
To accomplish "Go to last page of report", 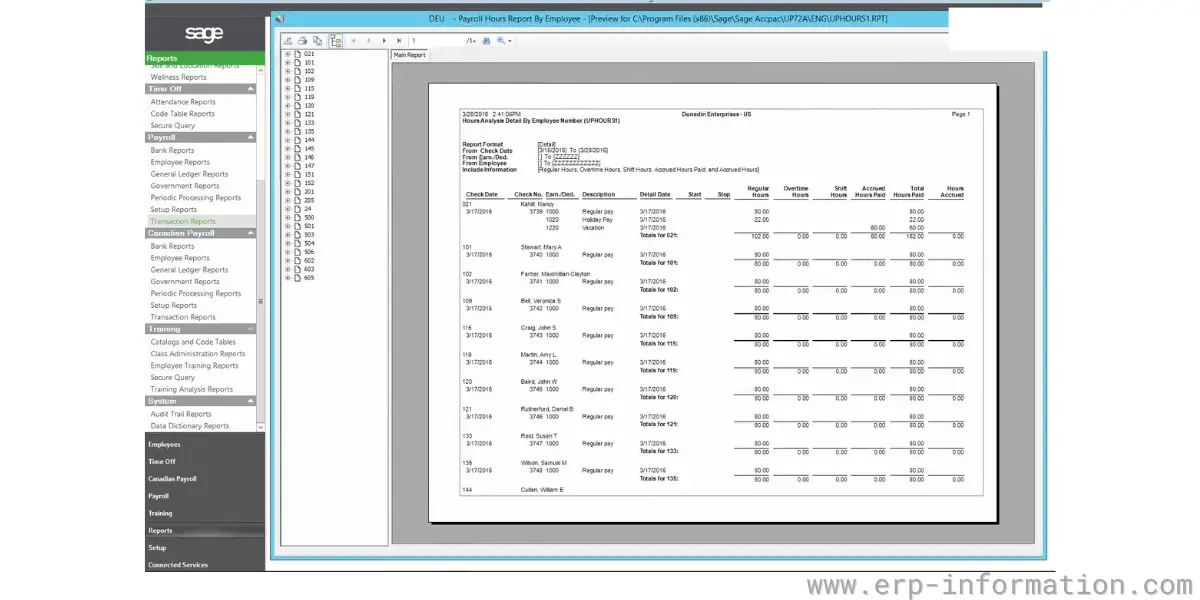I will point(399,41).
